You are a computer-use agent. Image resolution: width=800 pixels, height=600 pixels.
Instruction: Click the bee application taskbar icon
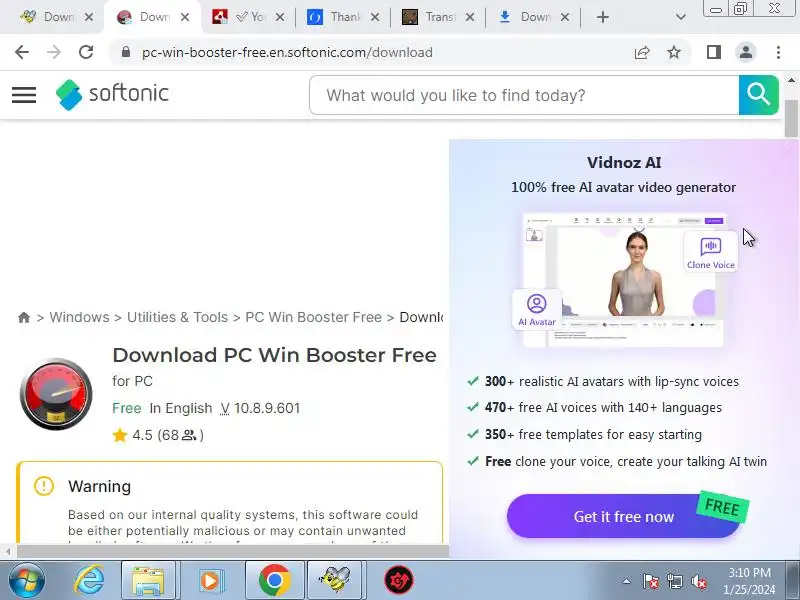pyautogui.click(x=335, y=581)
